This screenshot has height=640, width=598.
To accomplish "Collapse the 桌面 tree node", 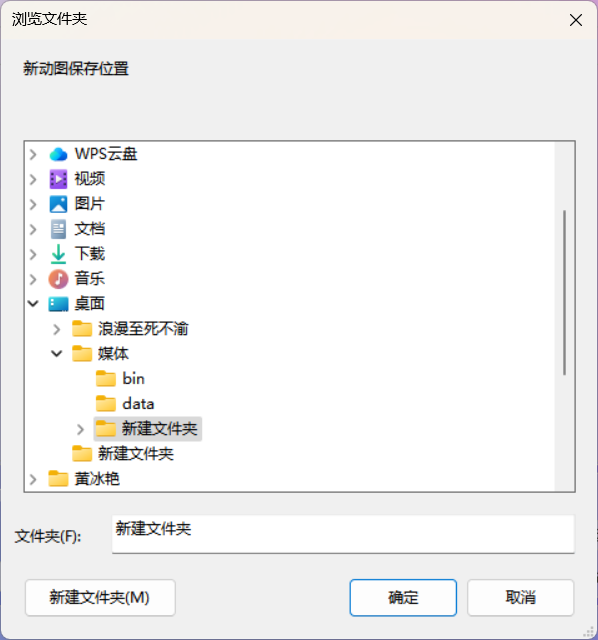I will 33,304.
